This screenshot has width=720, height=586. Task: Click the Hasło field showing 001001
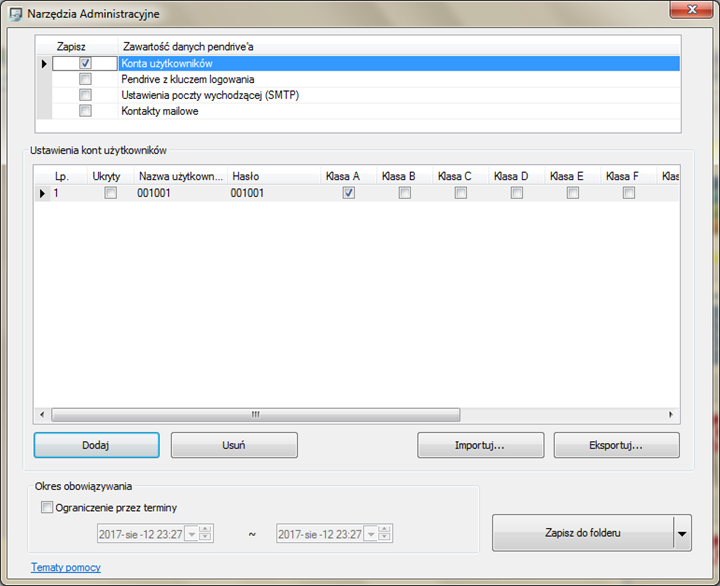pyautogui.click(x=274, y=193)
